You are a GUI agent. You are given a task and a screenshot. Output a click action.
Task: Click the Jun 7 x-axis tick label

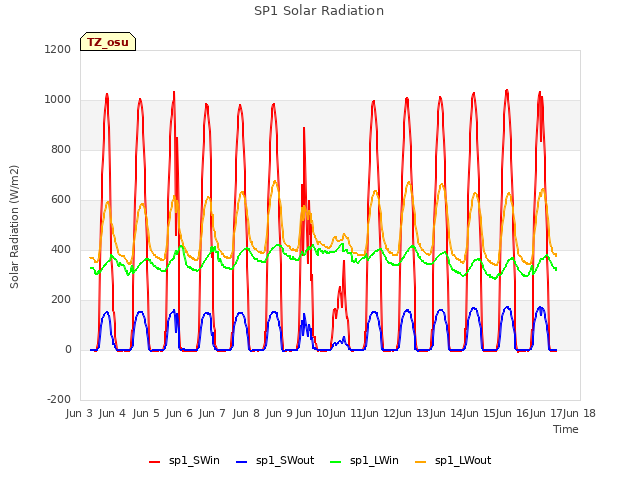tap(212, 413)
